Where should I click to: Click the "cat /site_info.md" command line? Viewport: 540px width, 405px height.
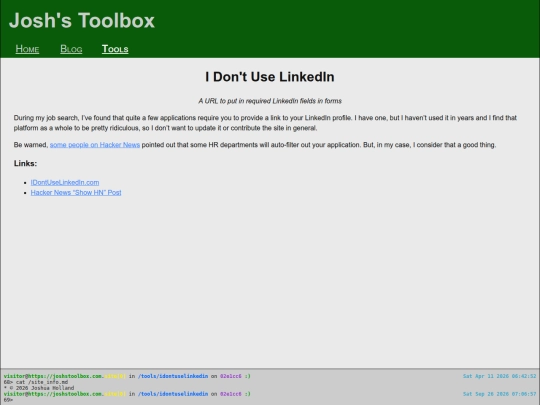(42, 382)
